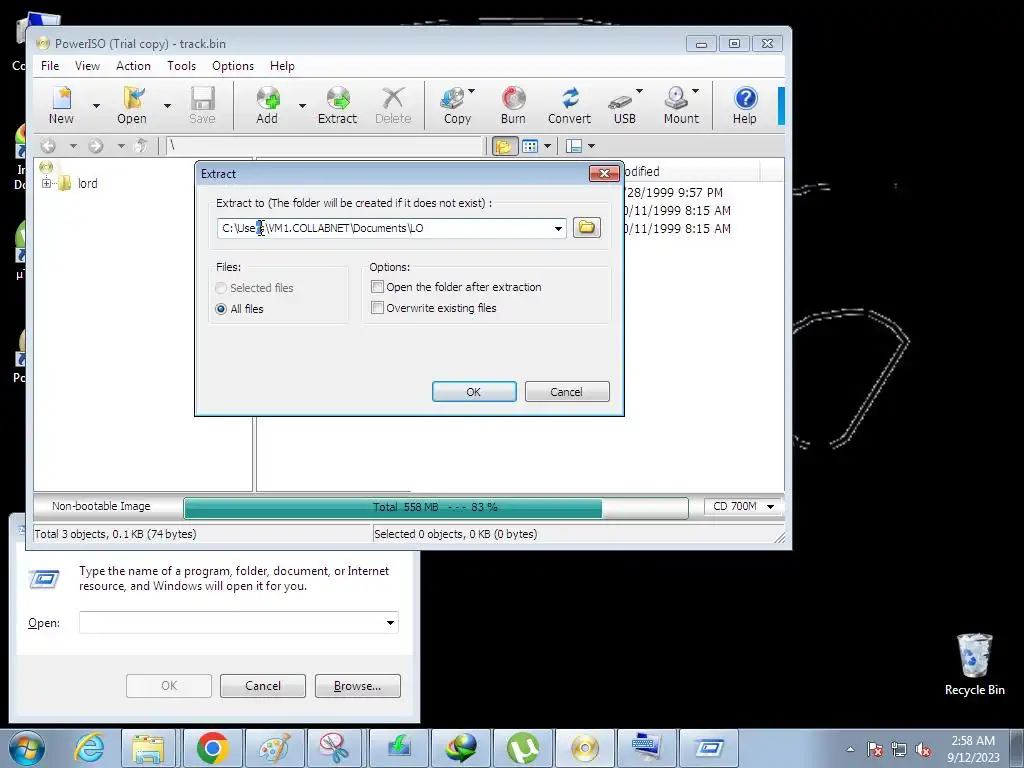The image size is (1024, 768).
Task: Click the Forward navigation arrow icon
Action: coord(96,146)
